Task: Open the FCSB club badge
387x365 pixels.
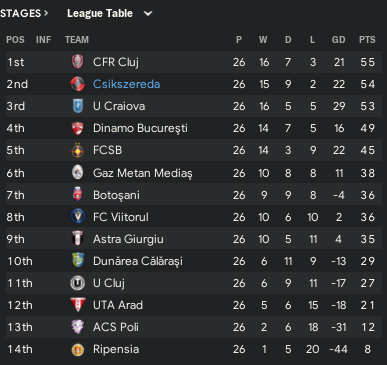Action: click(78, 150)
